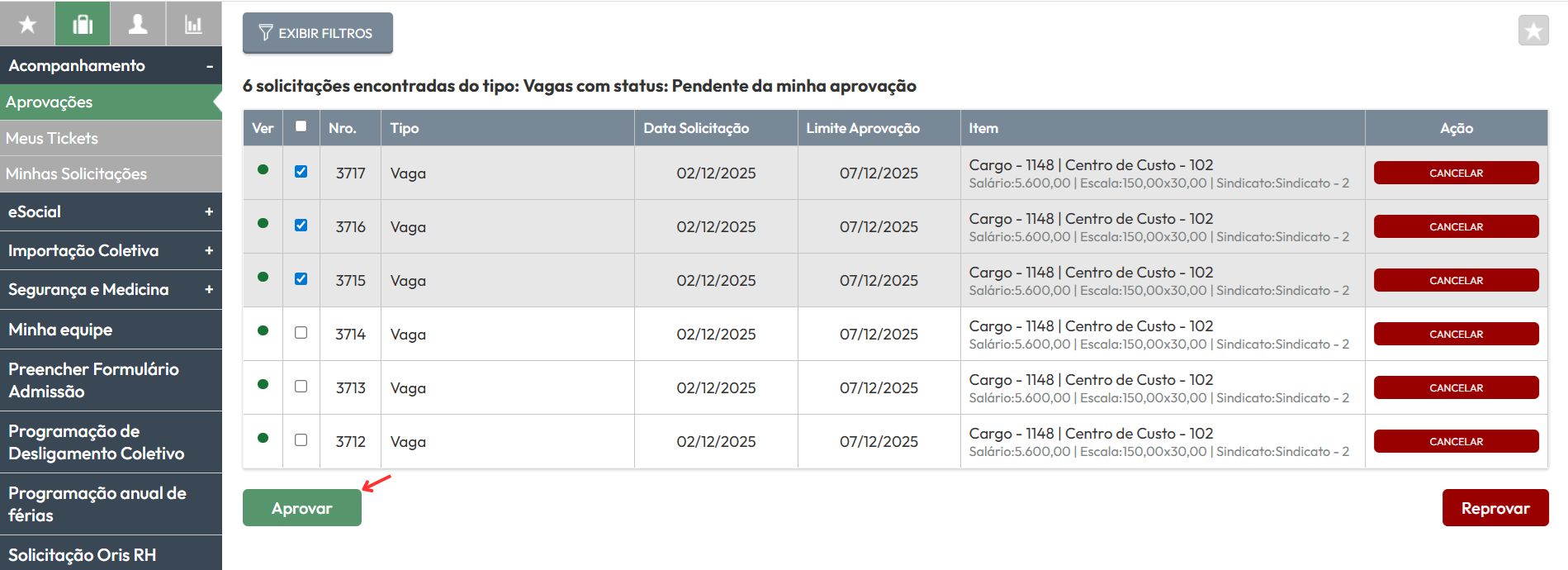
Task: Cancel request 3715 with its Cancelar button
Action: tap(1456, 280)
